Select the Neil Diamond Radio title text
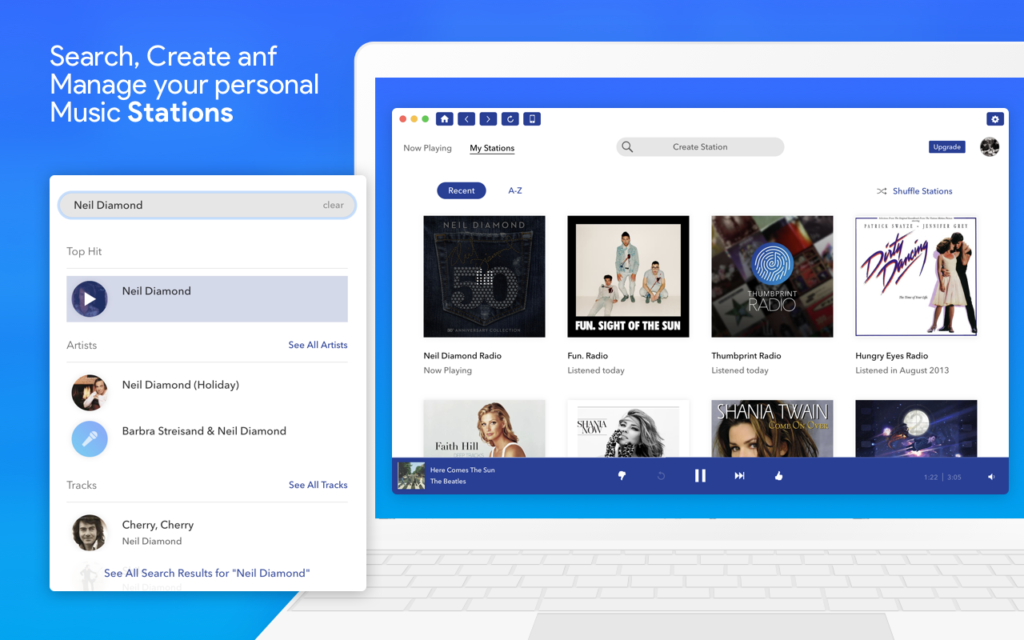 (462, 356)
